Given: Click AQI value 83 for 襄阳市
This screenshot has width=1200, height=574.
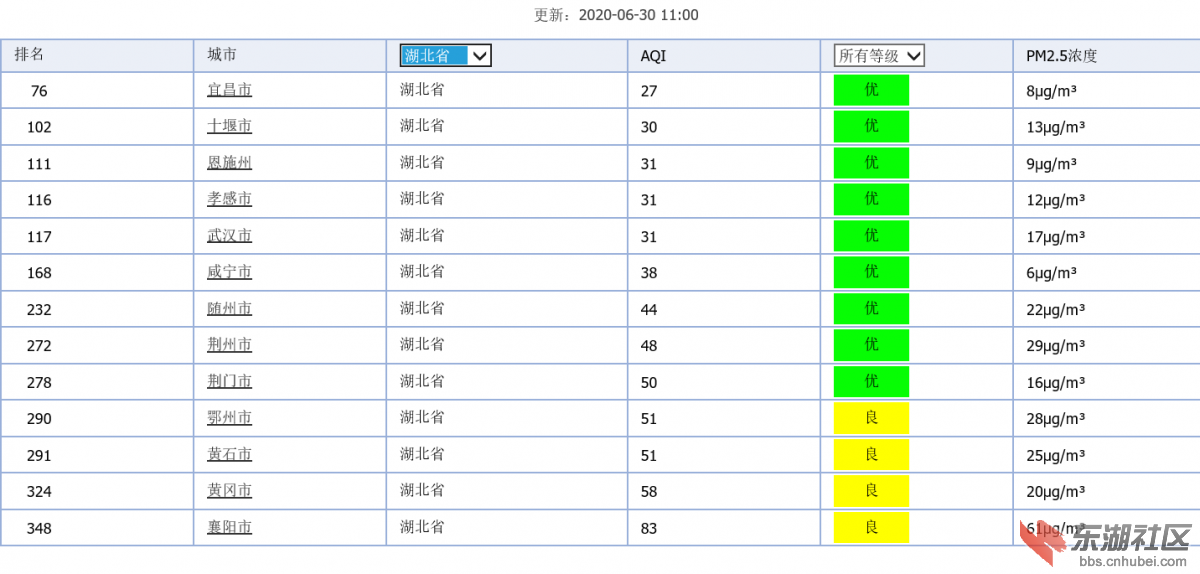Looking at the screenshot, I should 649,529.
